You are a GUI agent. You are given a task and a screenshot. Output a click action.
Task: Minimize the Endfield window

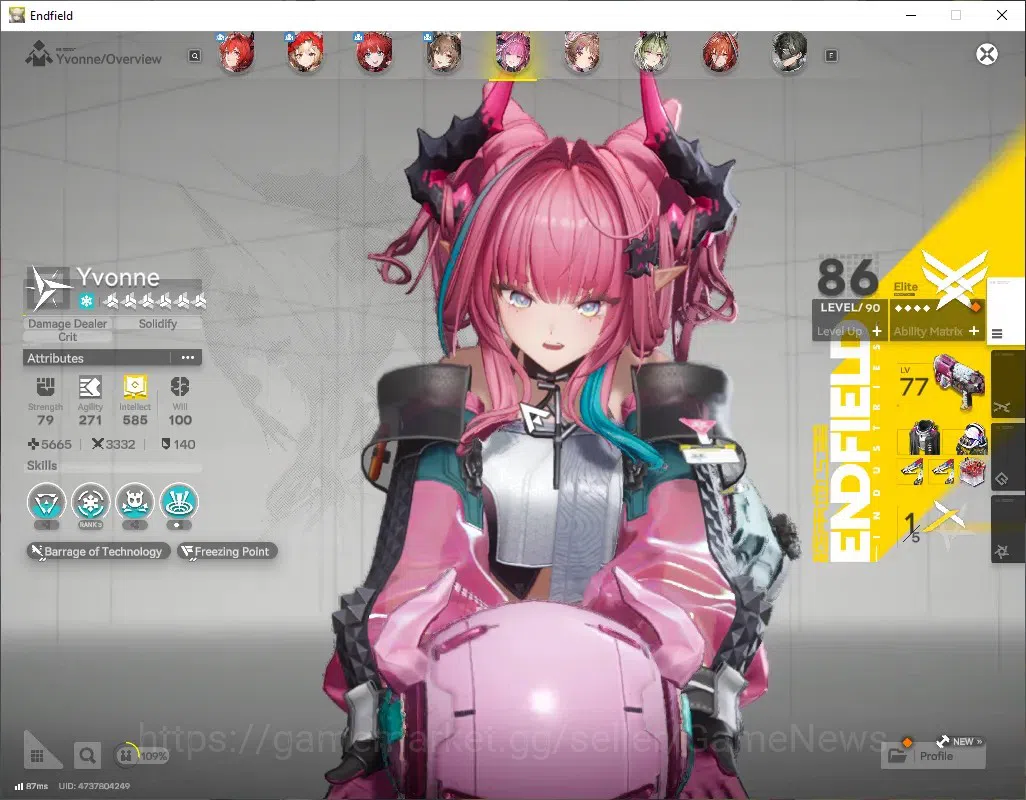pyautogui.click(x=910, y=15)
